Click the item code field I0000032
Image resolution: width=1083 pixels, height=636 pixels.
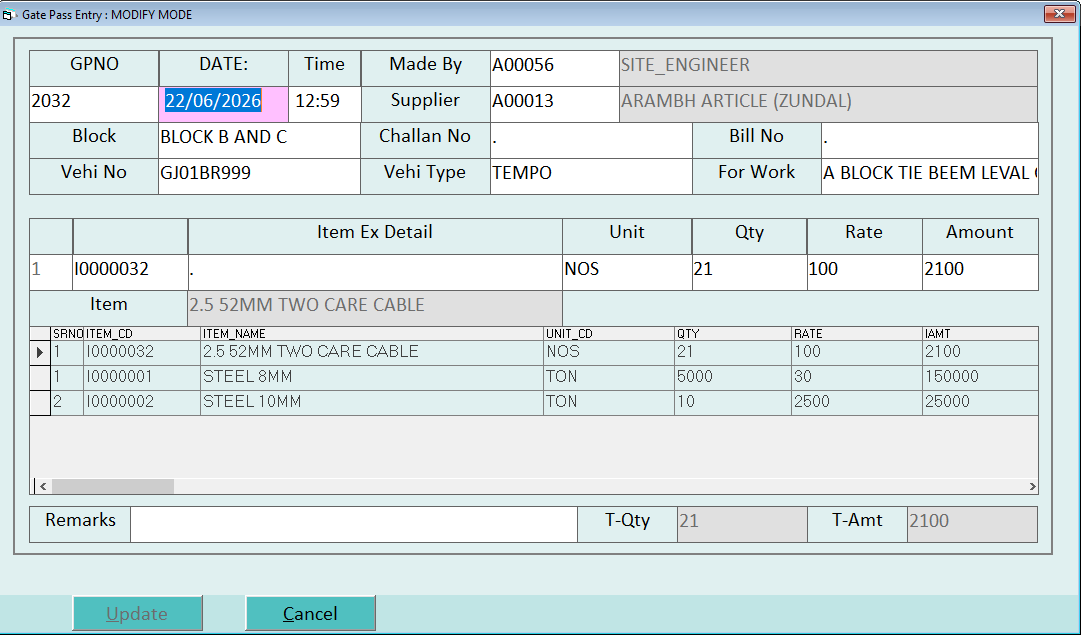131,272
